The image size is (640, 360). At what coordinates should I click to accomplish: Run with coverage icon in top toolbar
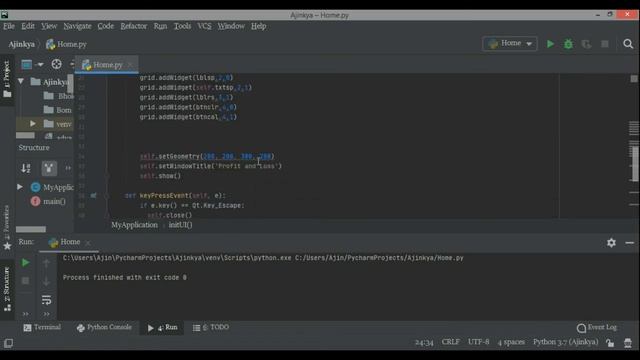pyautogui.click(x=586, y=44)
